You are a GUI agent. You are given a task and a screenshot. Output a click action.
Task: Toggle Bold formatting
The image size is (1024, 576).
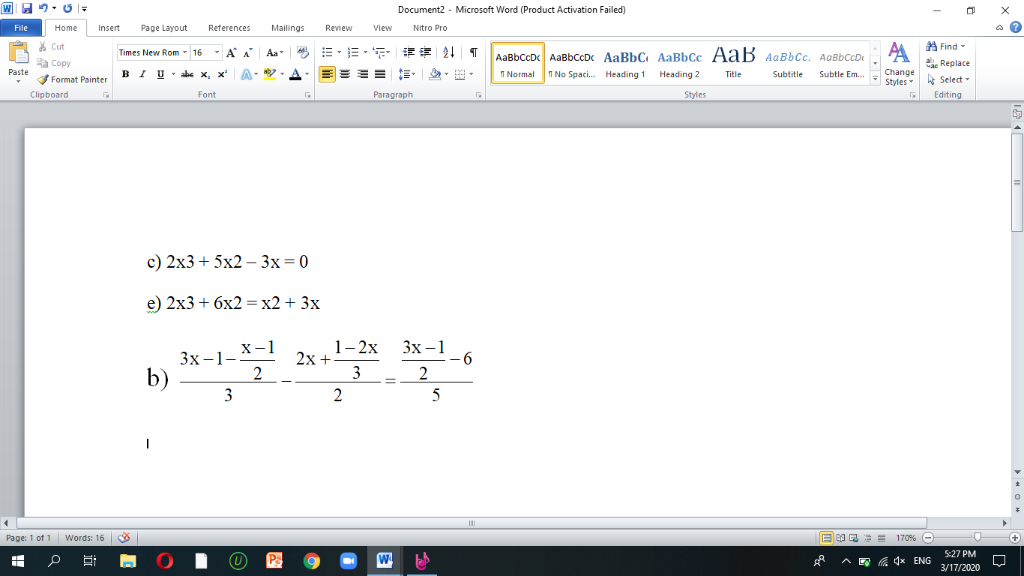click(x=125, y=74)
